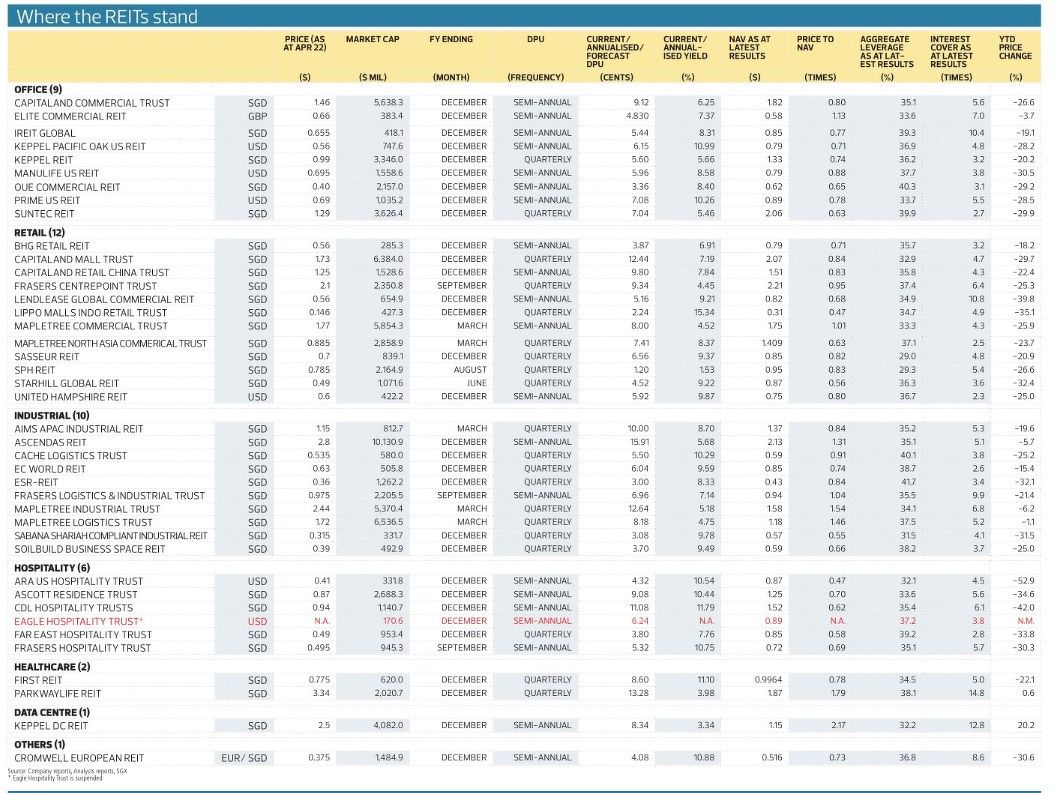Screen dimensions: 1063x793
Task: Select the 'FRASERS HOSPITALITY TRUST' row name
Action: 82,648
